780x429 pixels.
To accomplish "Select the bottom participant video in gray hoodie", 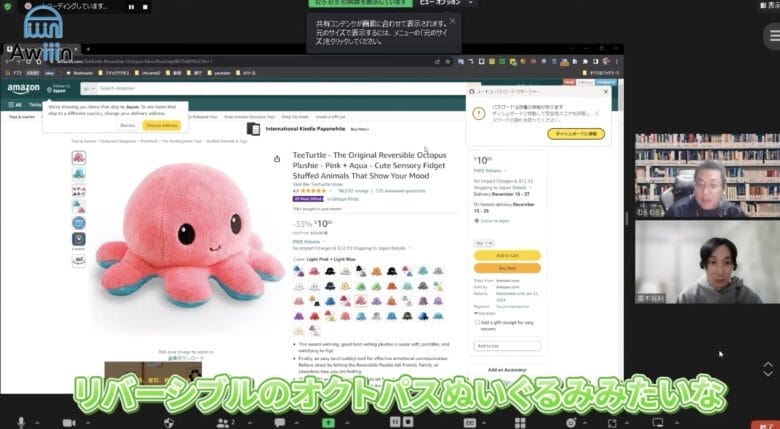I will 707,262.
